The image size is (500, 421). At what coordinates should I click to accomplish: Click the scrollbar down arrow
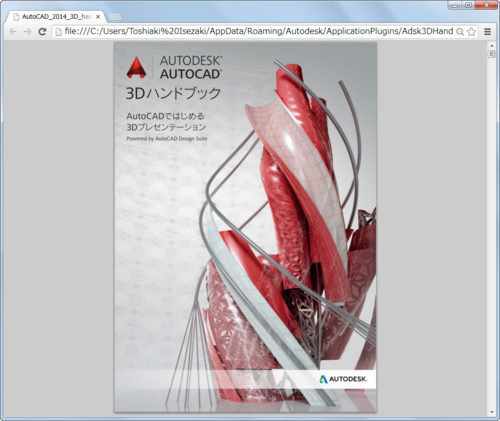491,412
